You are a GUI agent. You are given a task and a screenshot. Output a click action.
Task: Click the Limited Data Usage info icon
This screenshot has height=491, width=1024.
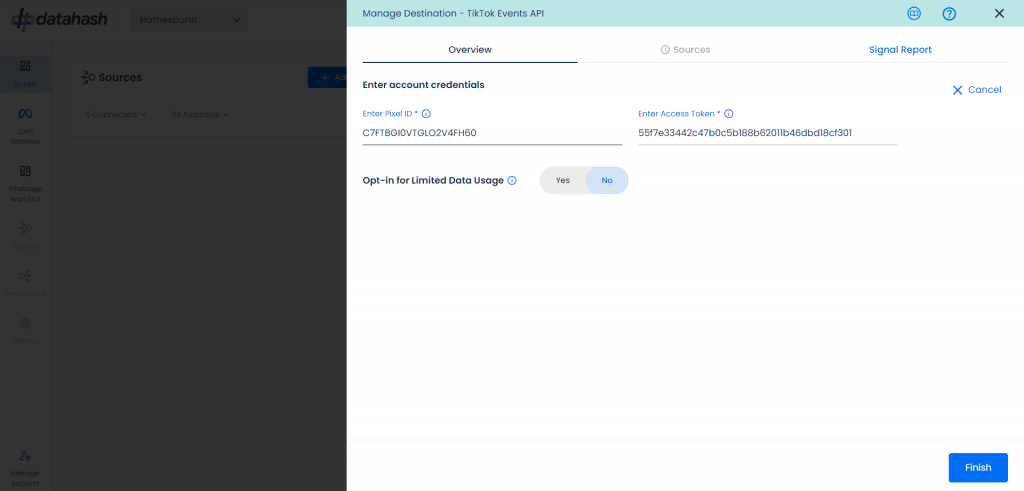pos(512,181)
